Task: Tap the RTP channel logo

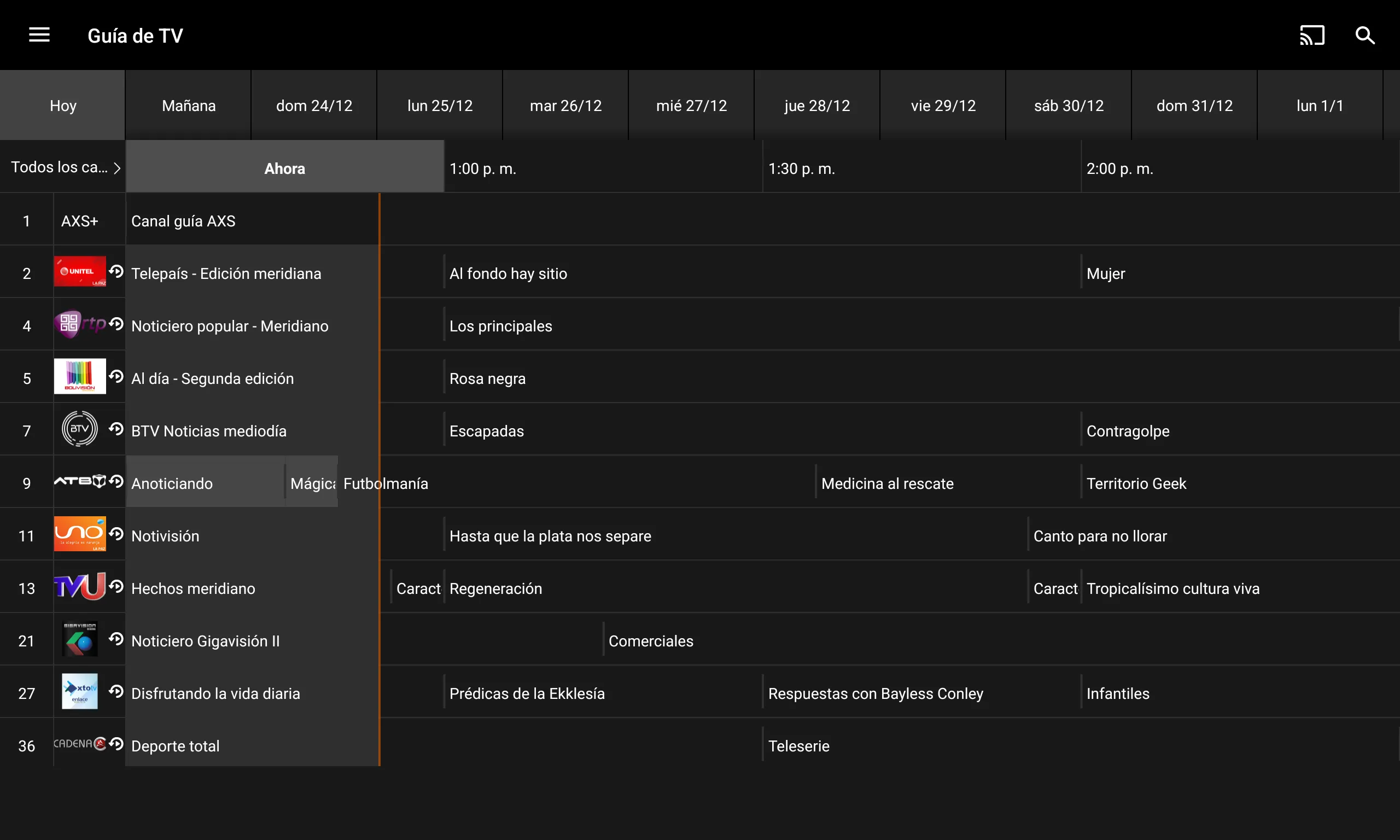Action: (x=80, y=324)
